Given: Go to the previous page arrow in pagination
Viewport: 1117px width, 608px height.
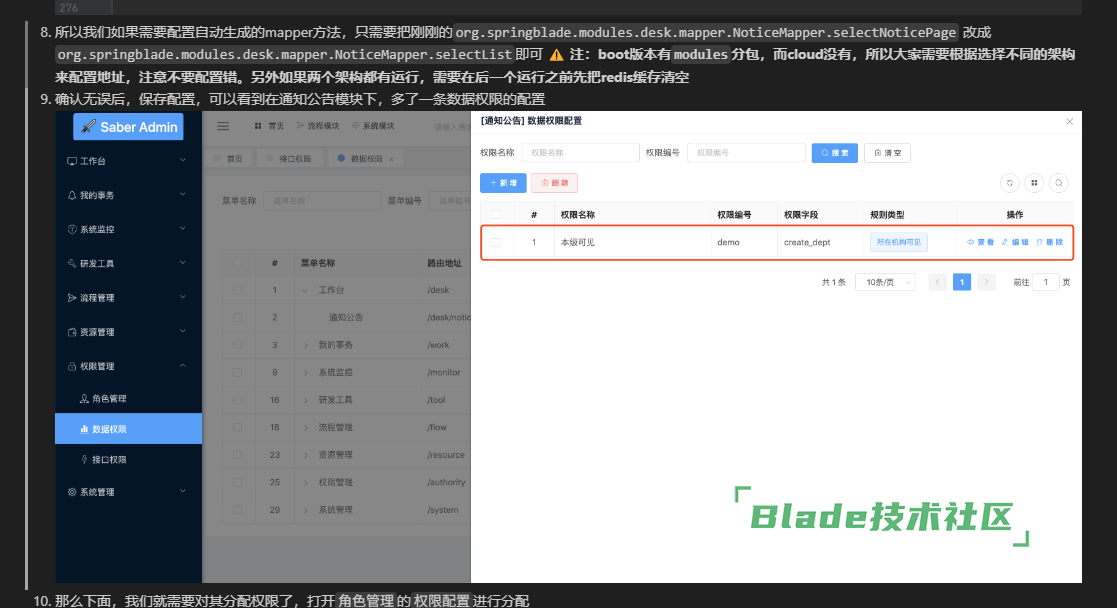Looking at the screenshot, I should coord(937,282).
